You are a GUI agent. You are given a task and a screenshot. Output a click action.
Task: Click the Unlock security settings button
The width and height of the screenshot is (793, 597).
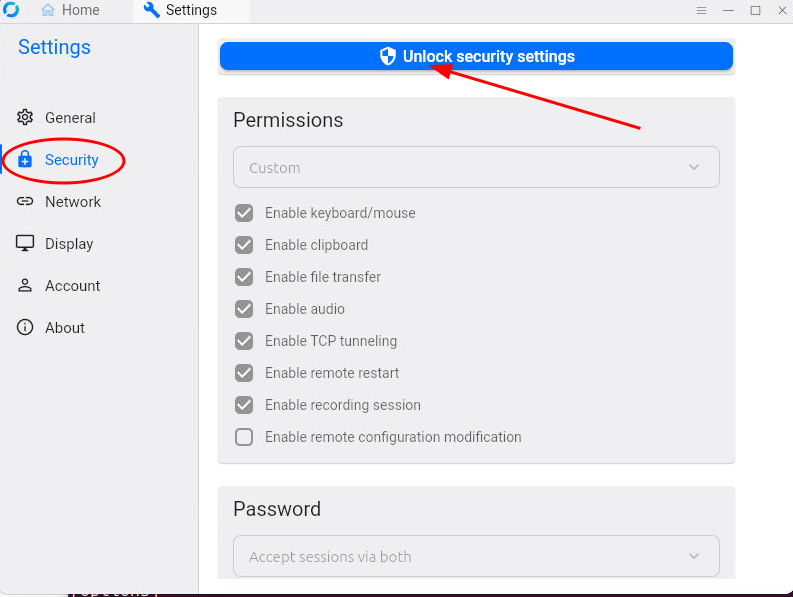click(x=476, y=56)
